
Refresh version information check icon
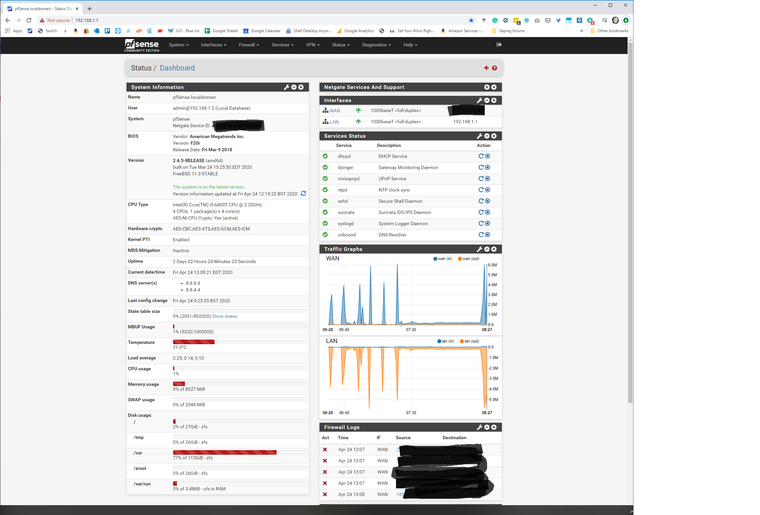pos(303,193)
